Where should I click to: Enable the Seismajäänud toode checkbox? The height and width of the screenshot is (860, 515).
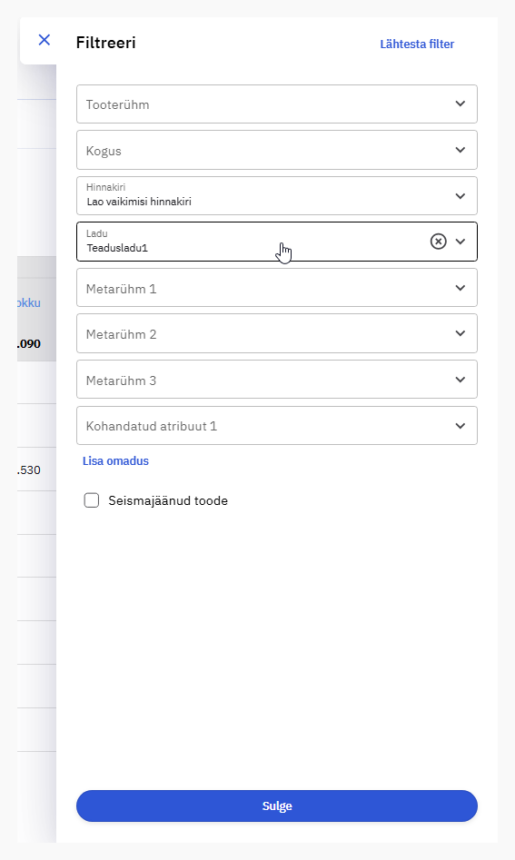92,500
